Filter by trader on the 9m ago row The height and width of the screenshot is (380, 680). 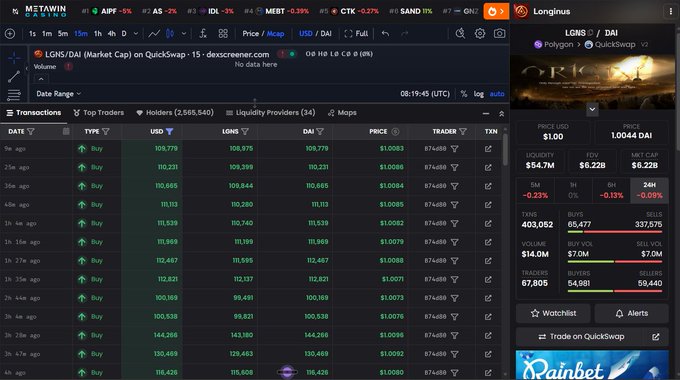click(x=454, y=149)
